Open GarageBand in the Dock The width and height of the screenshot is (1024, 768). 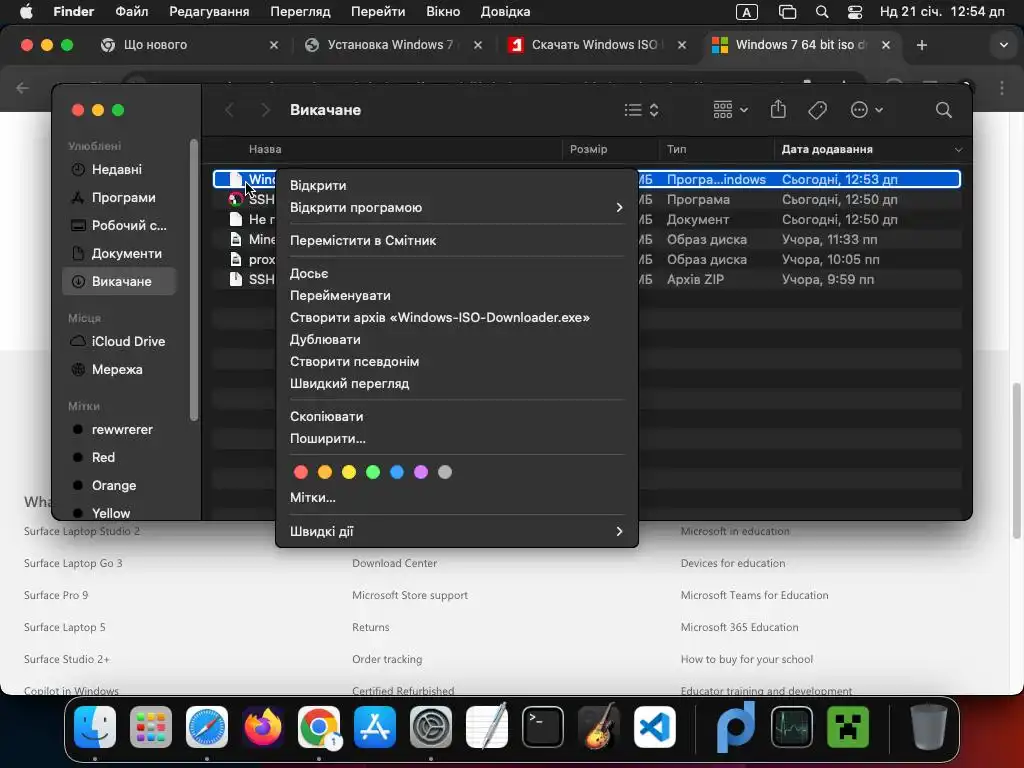pyautogui.click(x=599, y=727)
